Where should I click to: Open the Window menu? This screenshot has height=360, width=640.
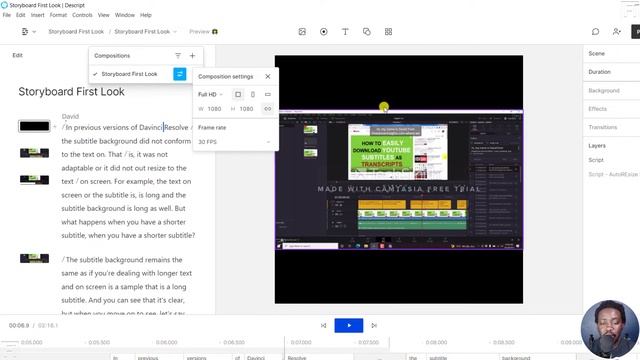(125, 15)
